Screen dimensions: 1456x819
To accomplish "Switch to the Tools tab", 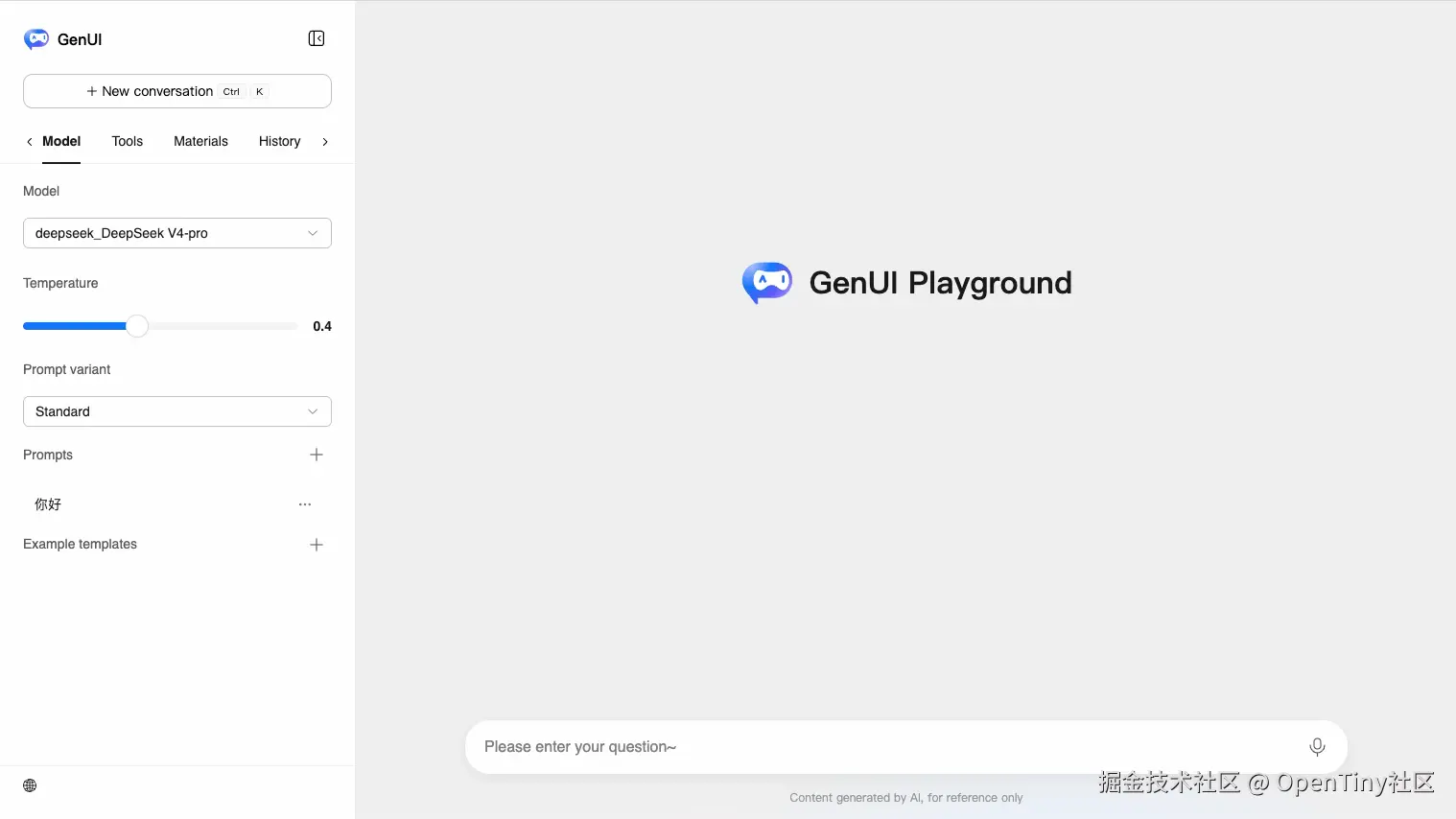I will [x=127, y=141].
